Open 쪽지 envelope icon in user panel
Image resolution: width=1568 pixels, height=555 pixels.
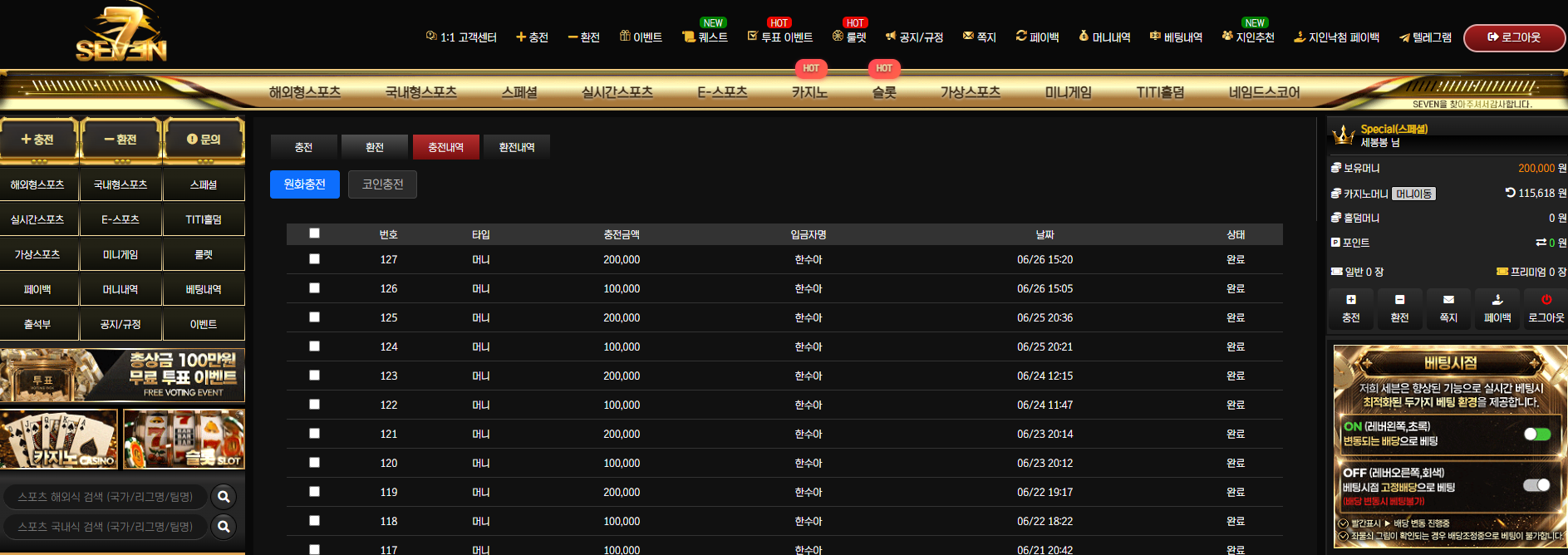coord(1448,300)
